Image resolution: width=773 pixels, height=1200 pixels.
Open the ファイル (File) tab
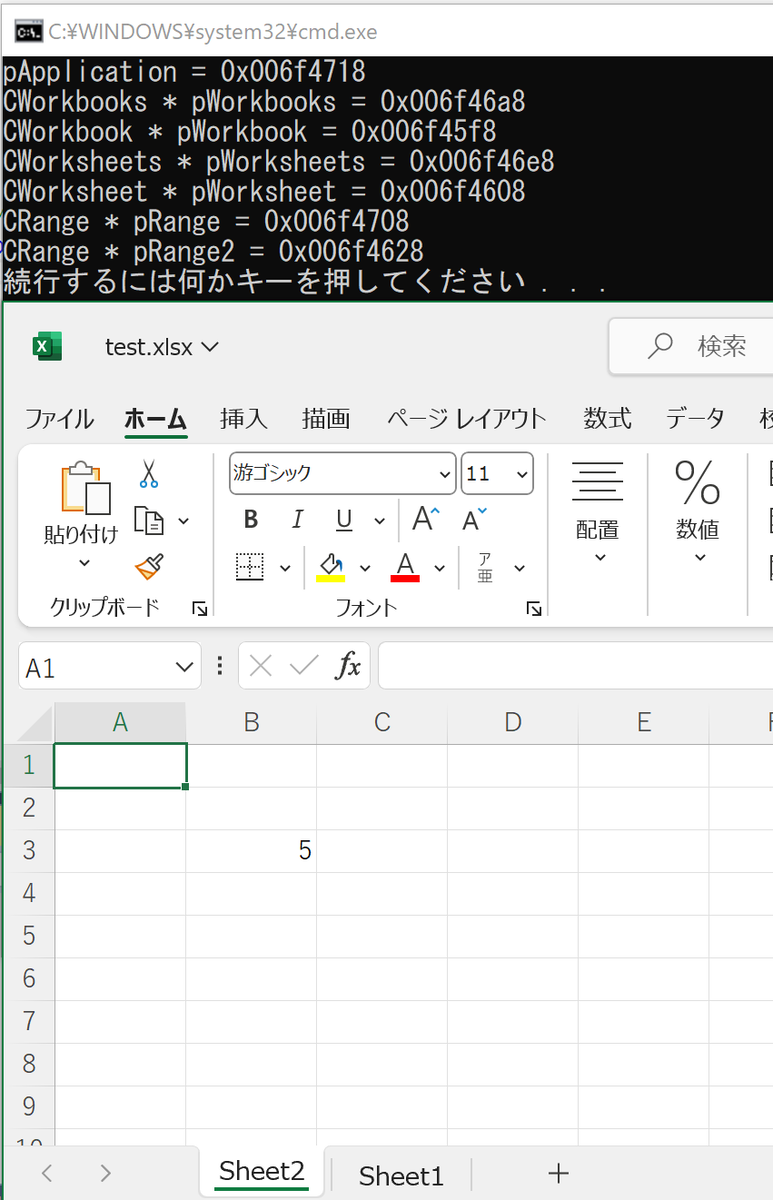point(59,419)
